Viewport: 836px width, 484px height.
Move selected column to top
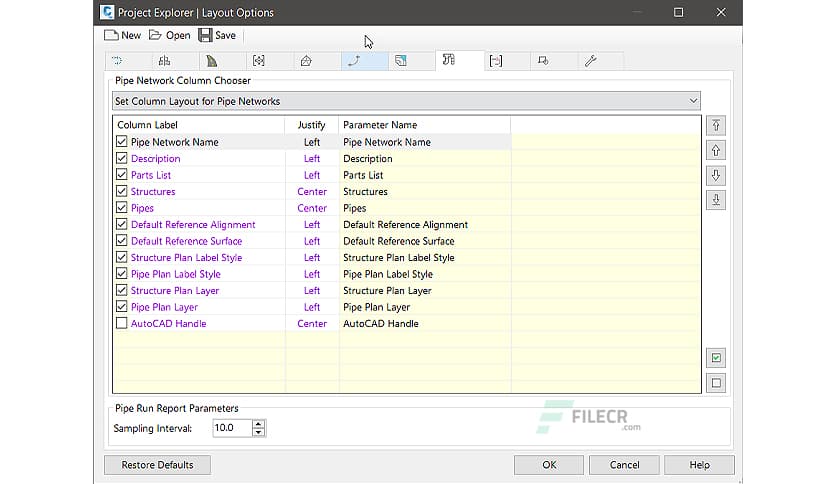(716, 125)
